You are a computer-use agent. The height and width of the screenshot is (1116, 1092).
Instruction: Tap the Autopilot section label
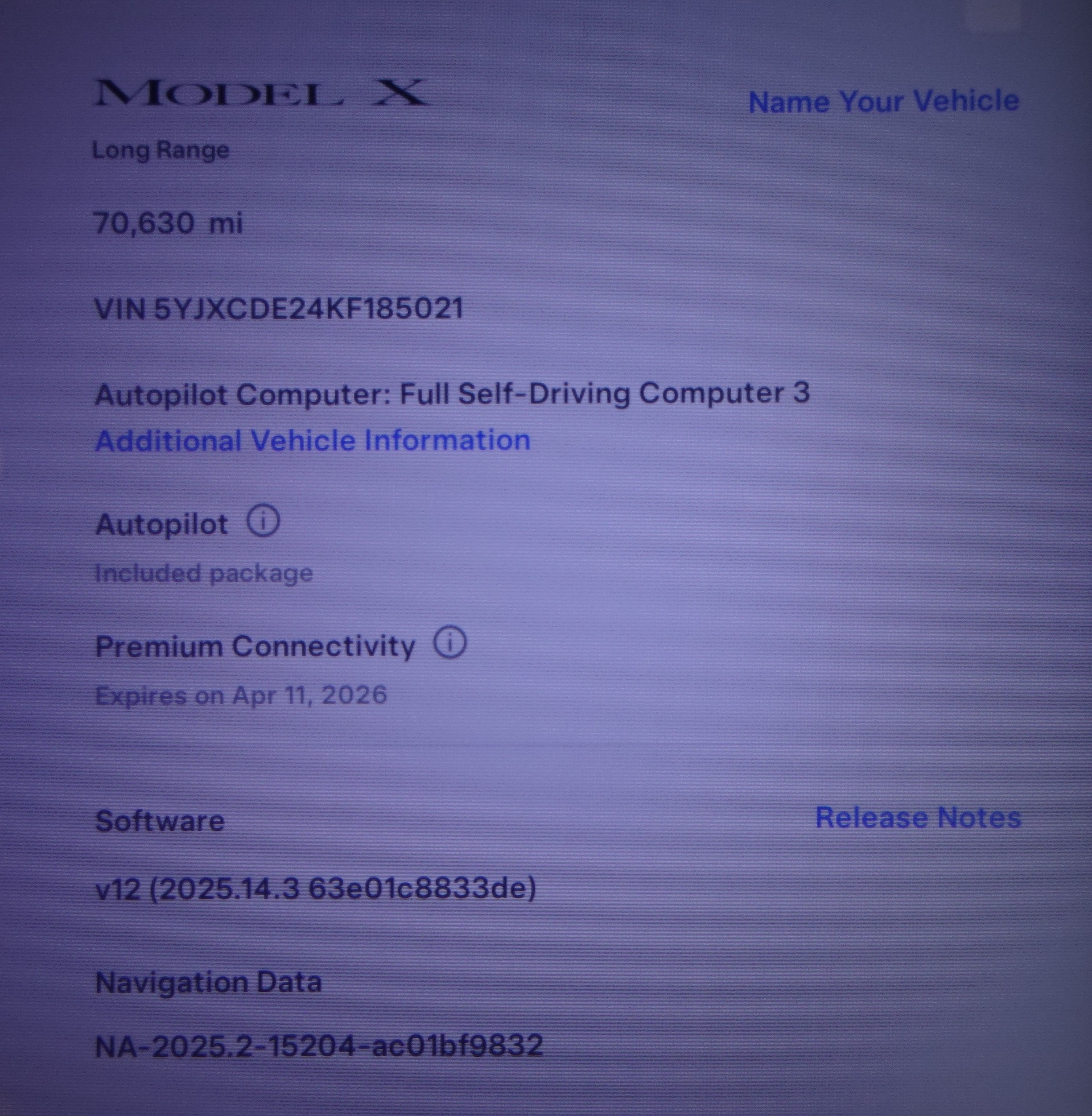point(162,524)
